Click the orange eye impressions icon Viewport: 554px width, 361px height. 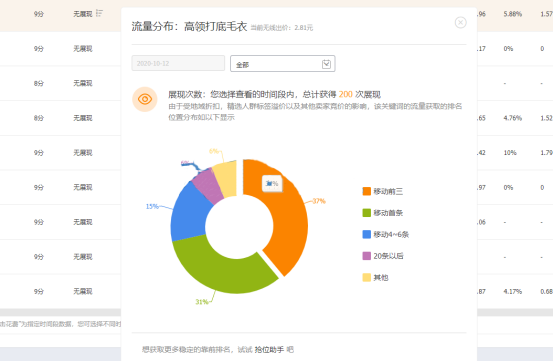point(145,99)
